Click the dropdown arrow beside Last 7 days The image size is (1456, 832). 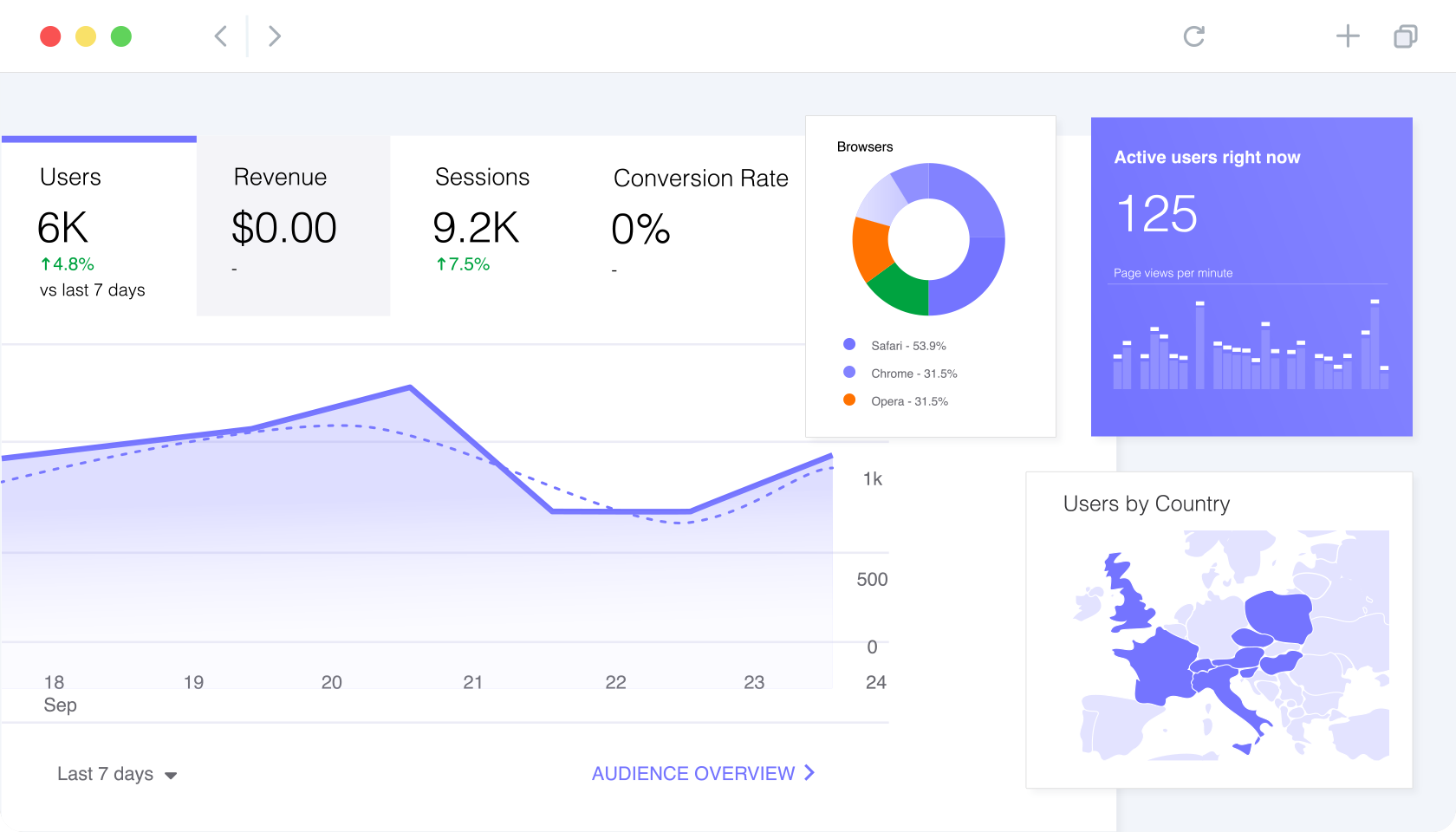[x=171, y=776]
